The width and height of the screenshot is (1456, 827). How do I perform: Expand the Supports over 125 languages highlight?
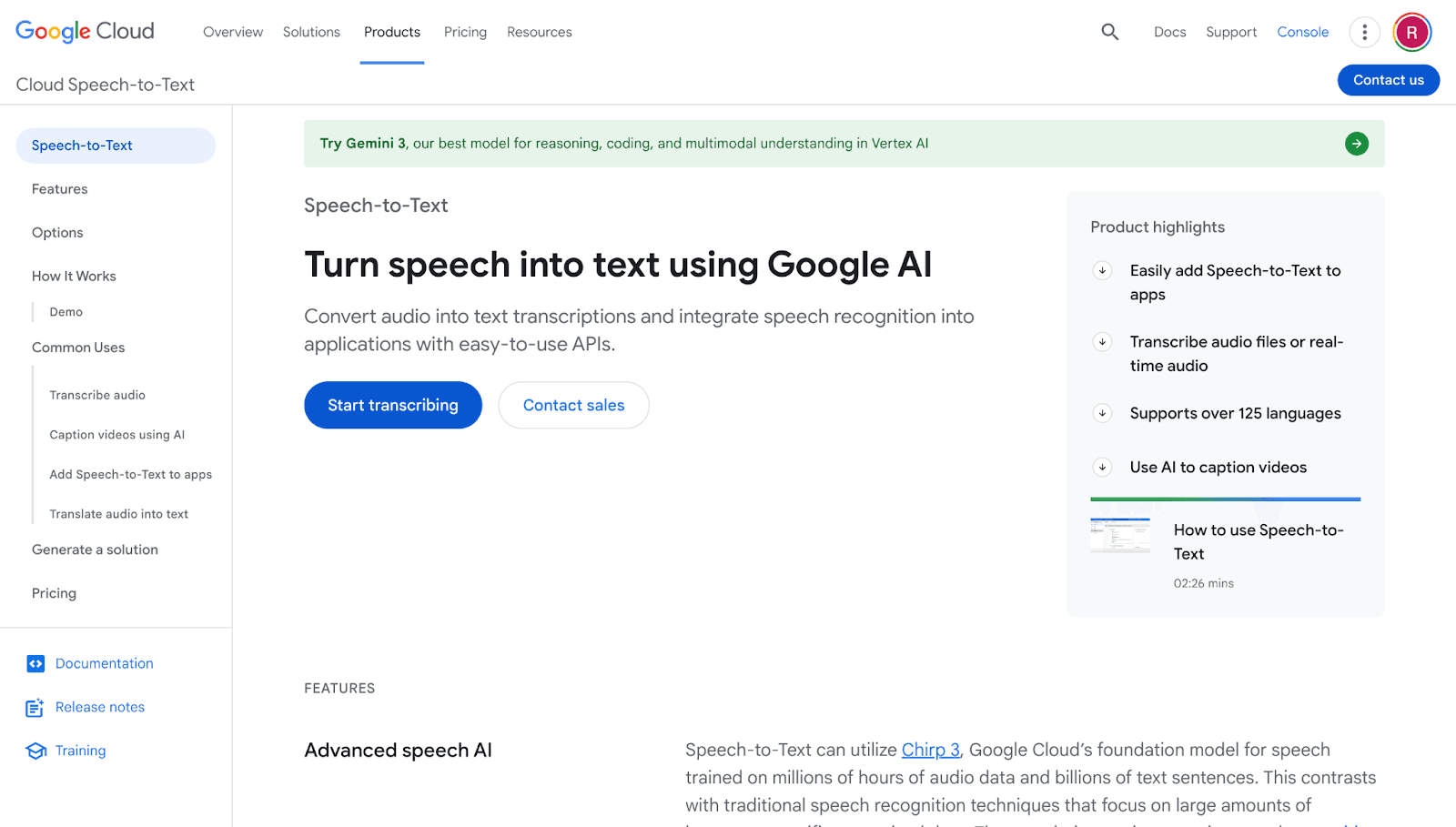tap(1102, 413)
